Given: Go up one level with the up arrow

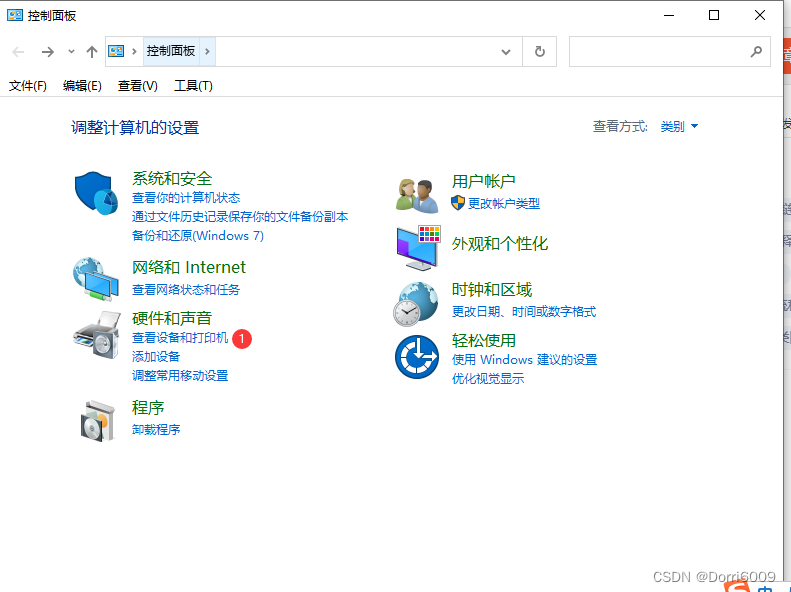Looking at the screenshot, I should [x=92, y=51].
